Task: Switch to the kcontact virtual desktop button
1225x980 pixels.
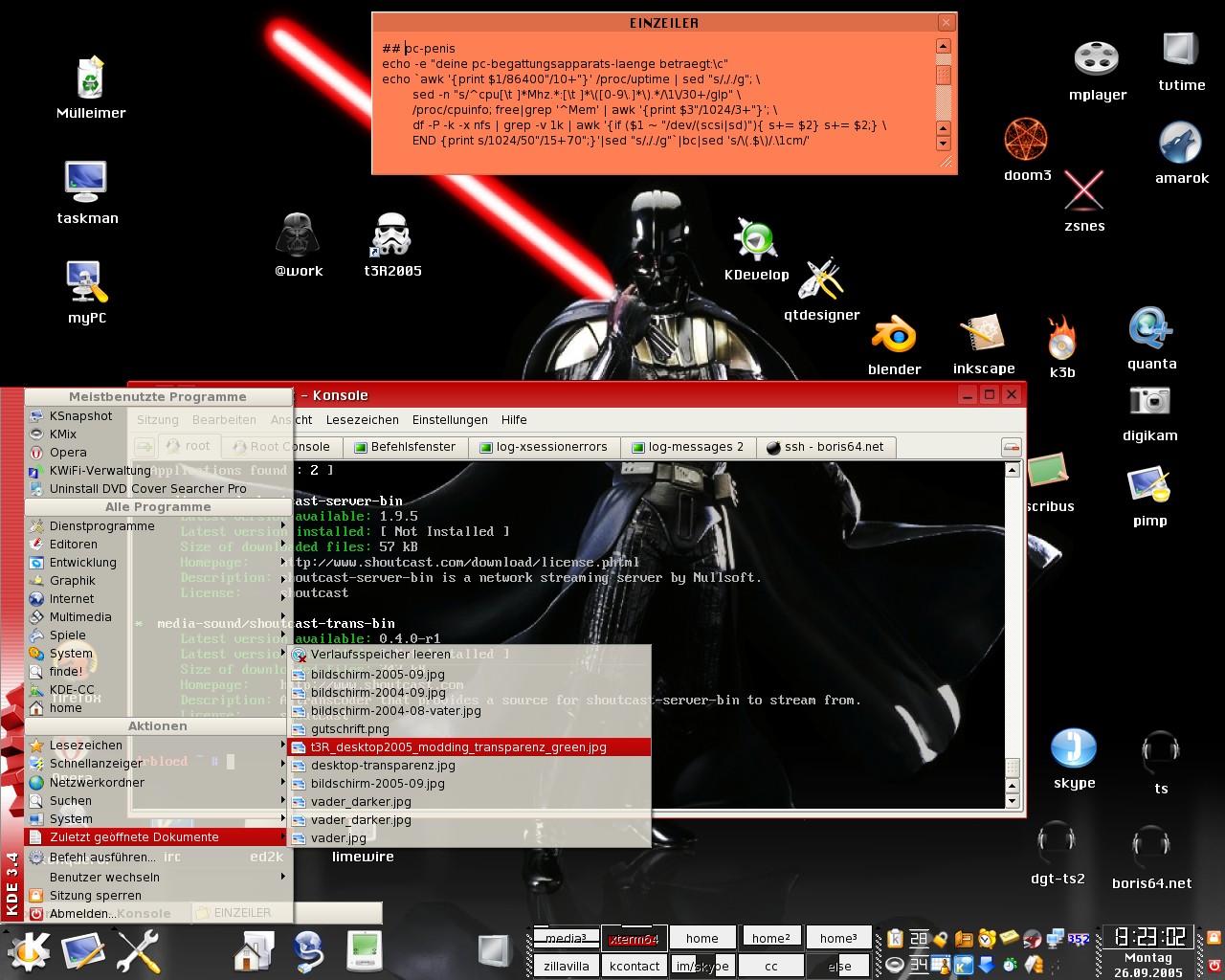Action: (x=635, y=966)
